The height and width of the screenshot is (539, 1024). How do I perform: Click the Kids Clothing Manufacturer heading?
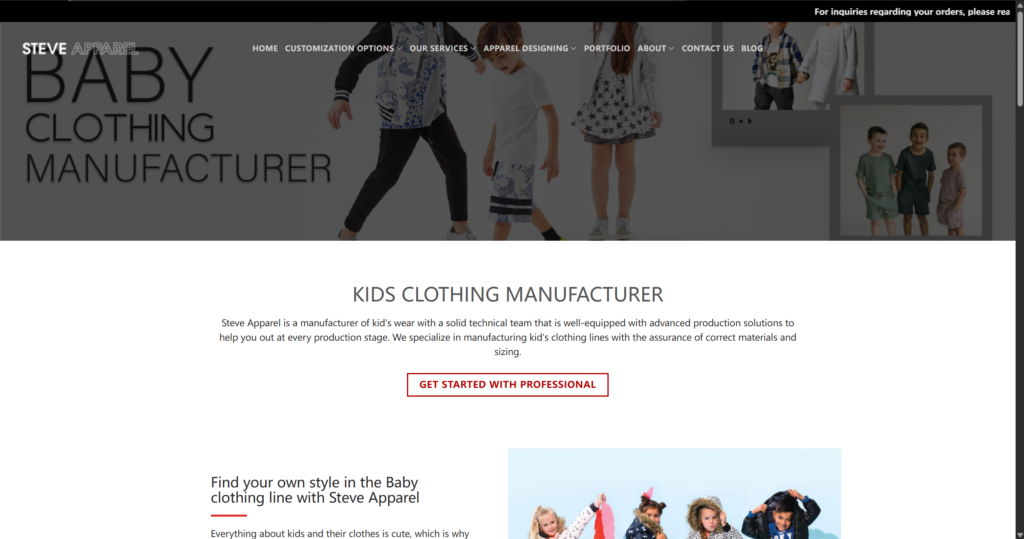coord(507,295)
